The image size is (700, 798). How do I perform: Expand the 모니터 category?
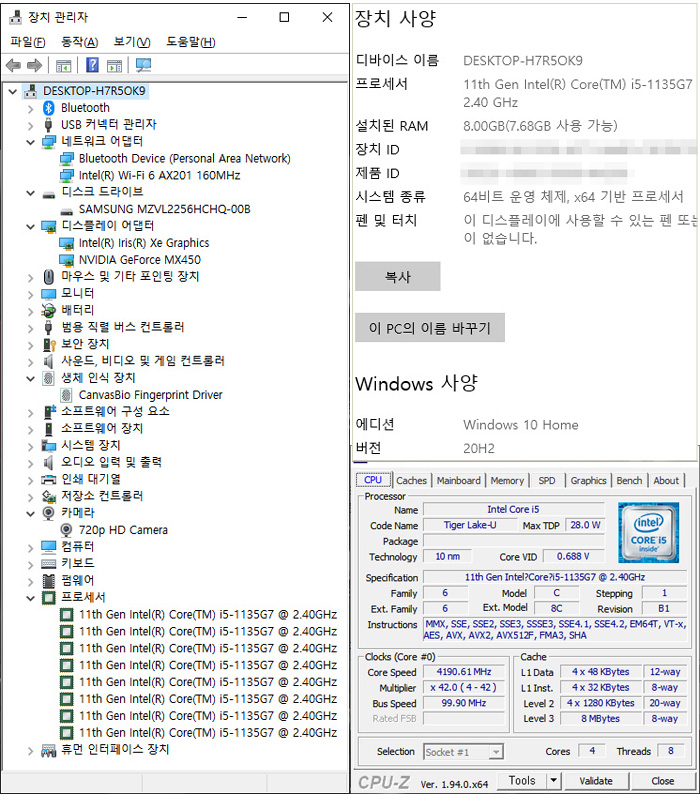click(x=31, y=294)
